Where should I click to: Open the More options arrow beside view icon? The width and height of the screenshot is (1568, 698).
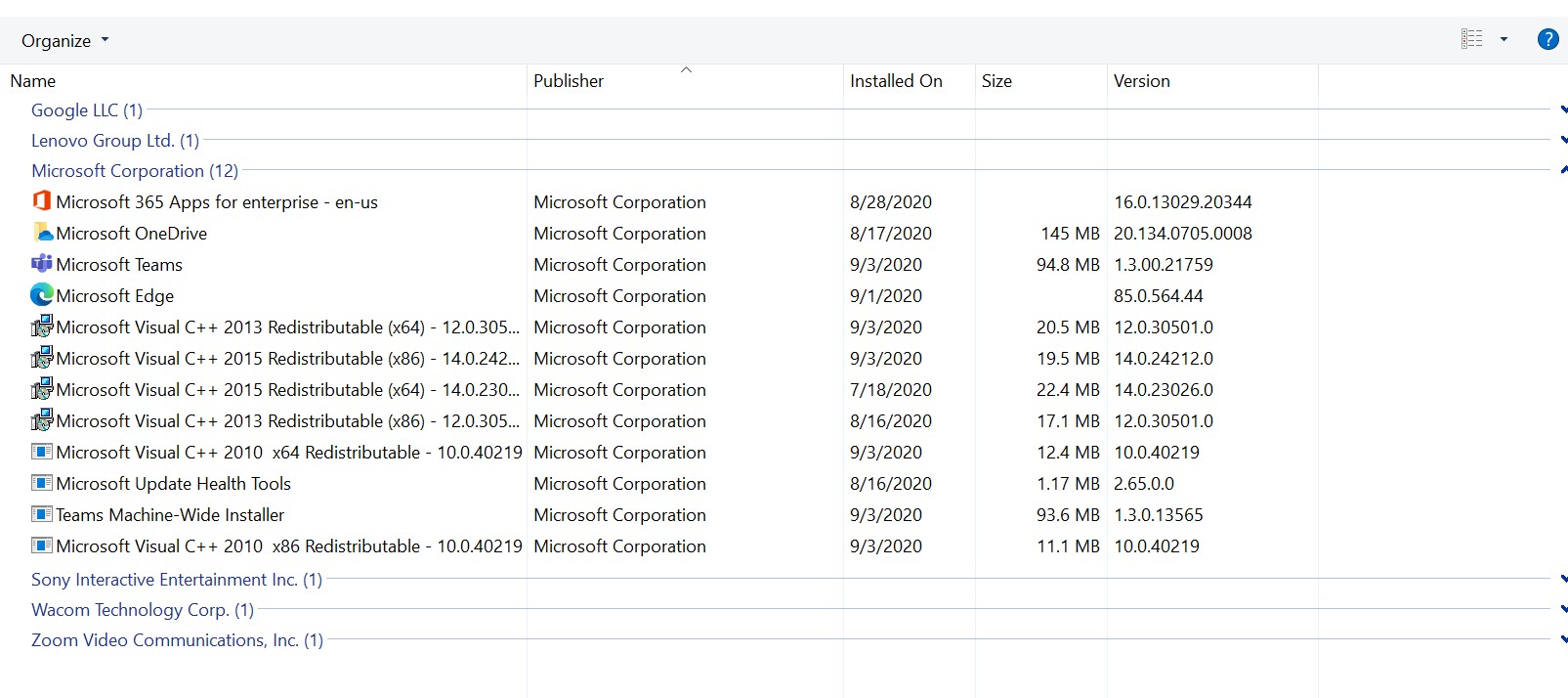click(x=1504, y=39)
